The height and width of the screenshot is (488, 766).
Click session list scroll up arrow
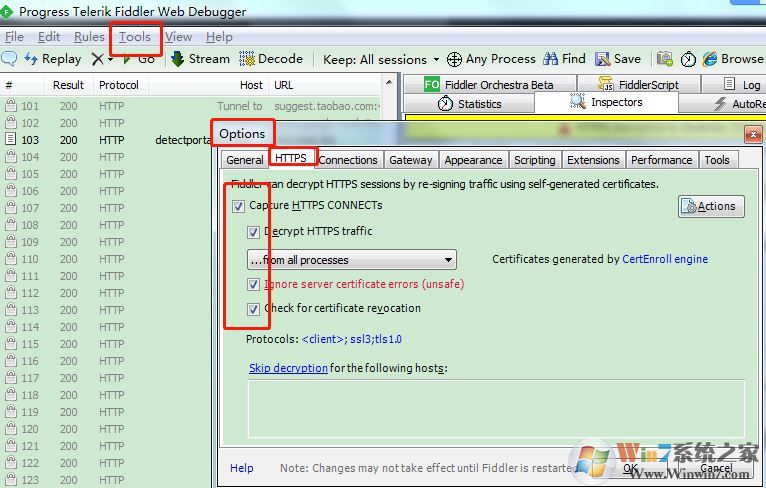pos(389,83)
